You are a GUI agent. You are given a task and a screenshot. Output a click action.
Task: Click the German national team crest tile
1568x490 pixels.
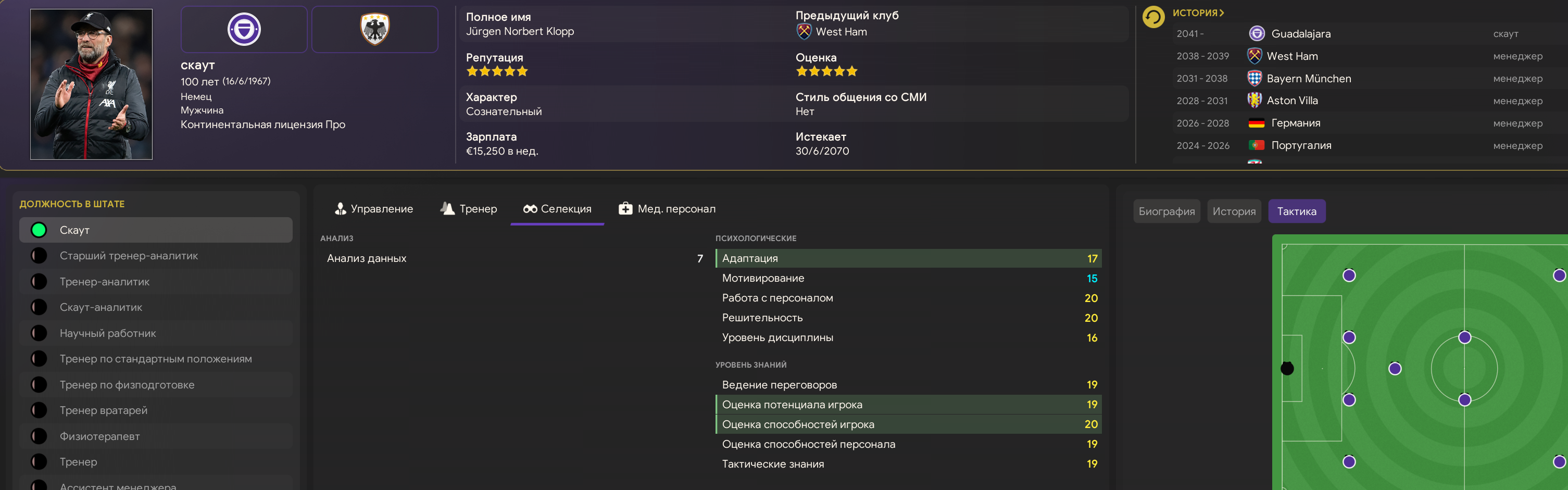[374, 29]
